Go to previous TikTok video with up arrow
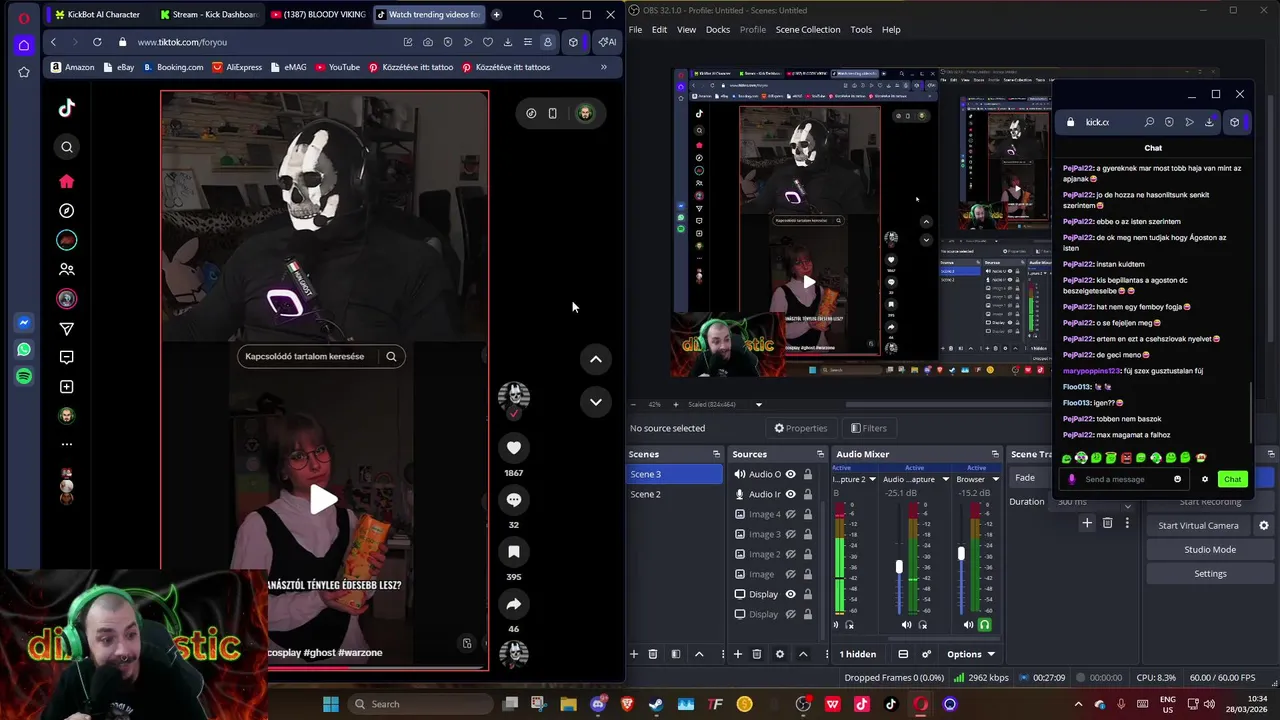Viewport: 1280px width, 720px height. (596, 359)
